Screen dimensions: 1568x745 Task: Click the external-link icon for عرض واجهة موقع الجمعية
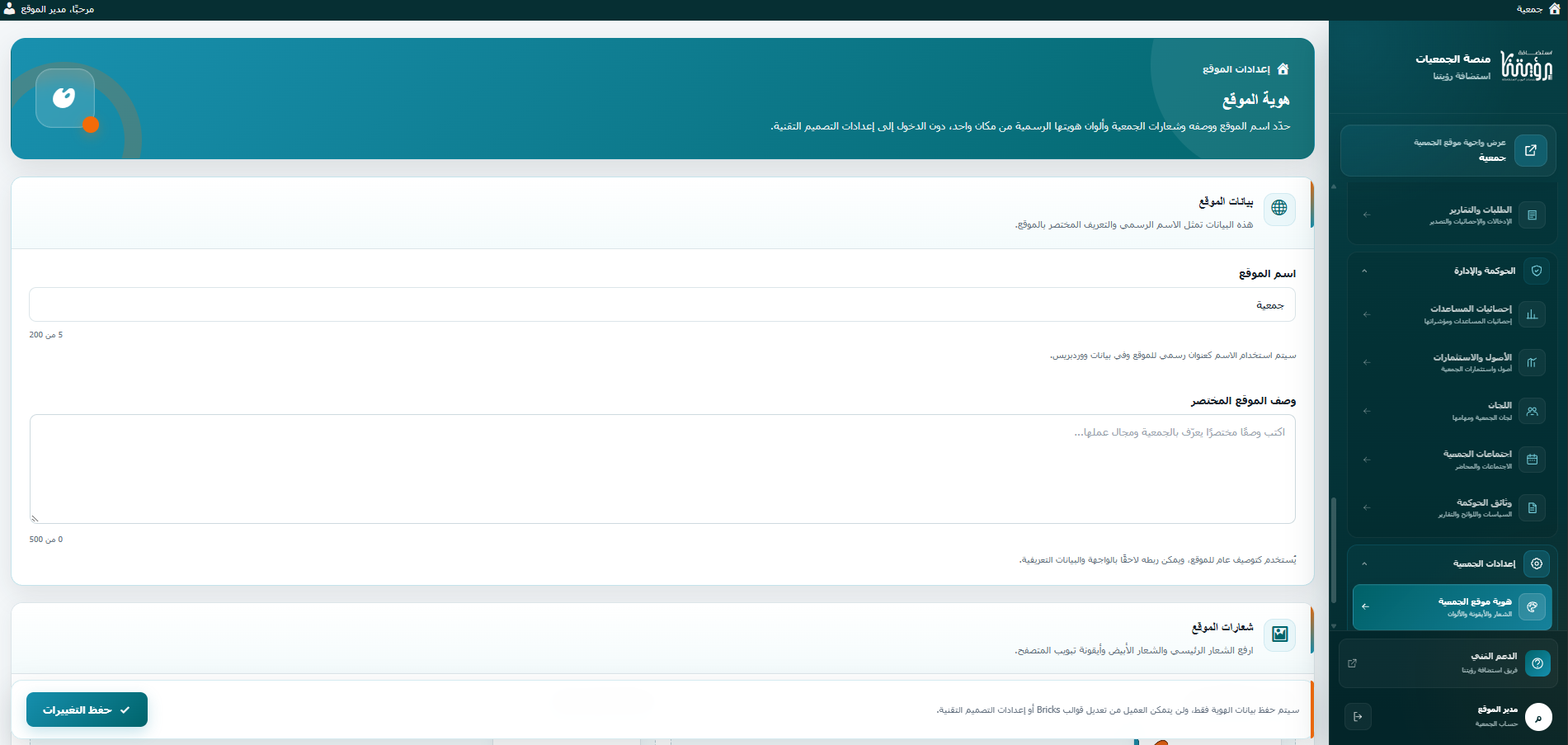1530,150
